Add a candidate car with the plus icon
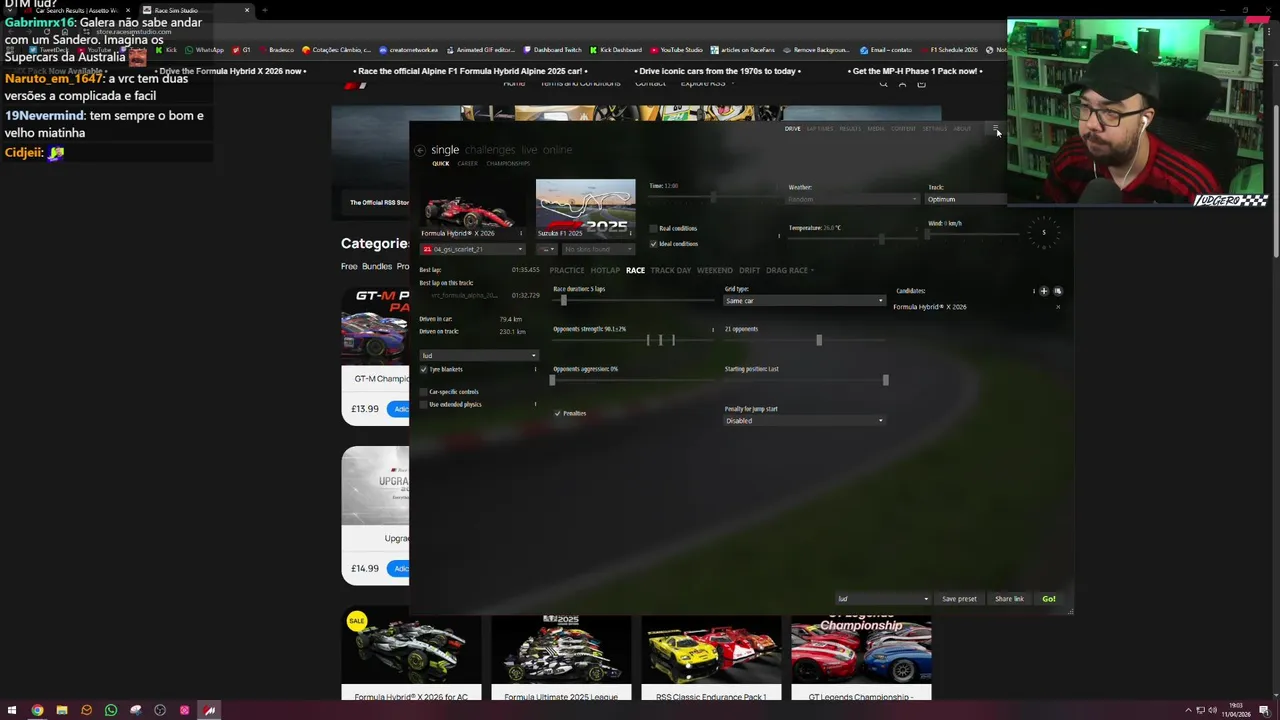The width and height of the screenshot is (1280, 720). 1044,291
